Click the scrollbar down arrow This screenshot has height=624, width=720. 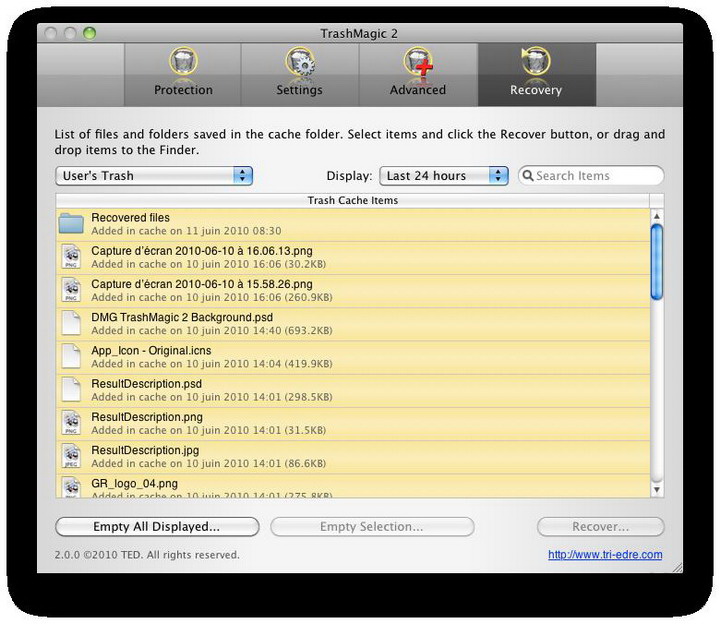pyautogui.click(x=656, y=490)
